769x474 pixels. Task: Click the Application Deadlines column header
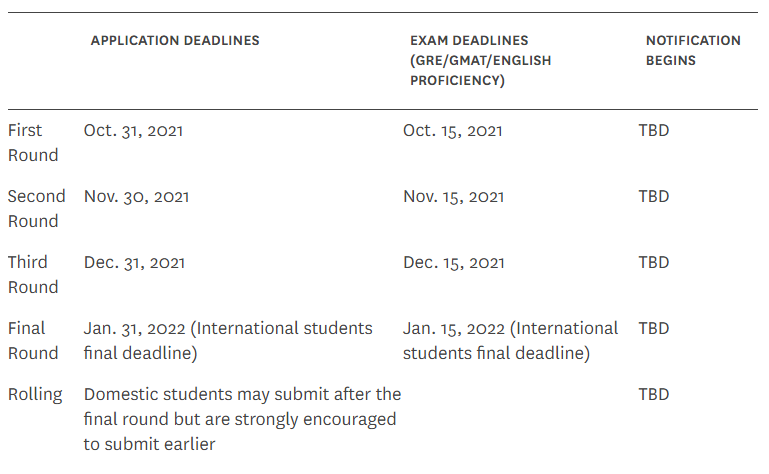tap(175, 41)
